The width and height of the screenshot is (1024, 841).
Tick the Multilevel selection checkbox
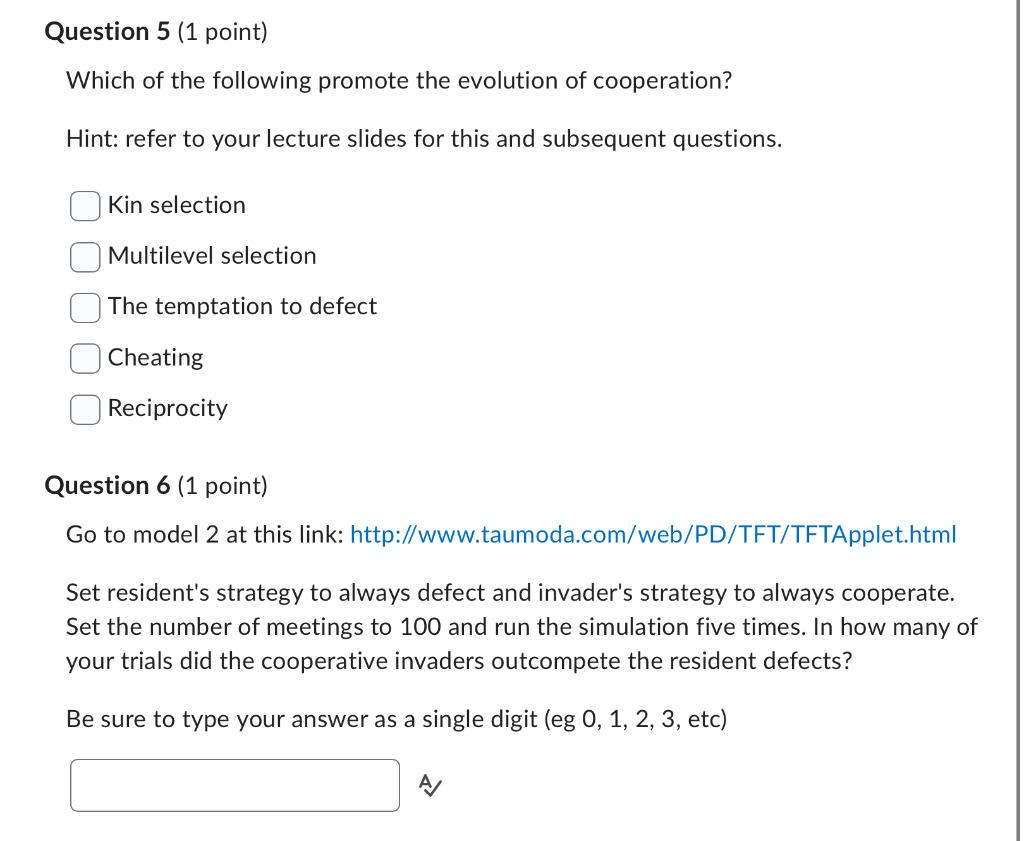coord(84,257)
